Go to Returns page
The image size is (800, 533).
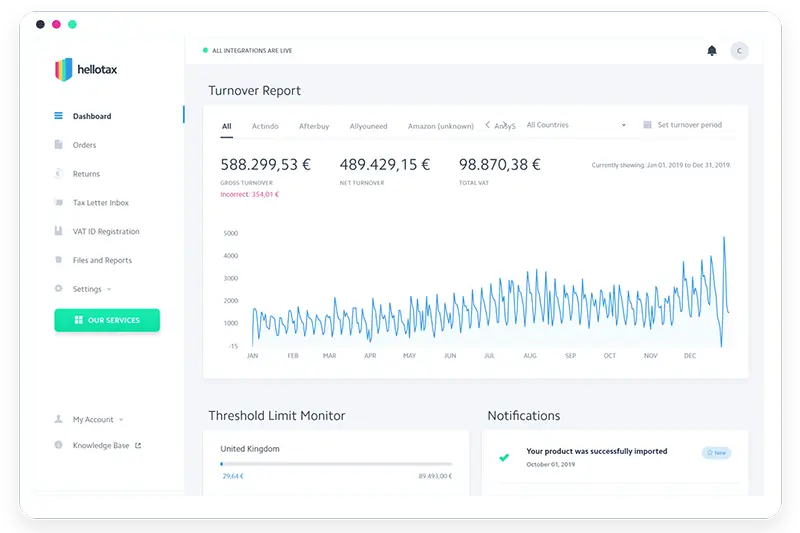pyautogui.click(x=86, y=174)
